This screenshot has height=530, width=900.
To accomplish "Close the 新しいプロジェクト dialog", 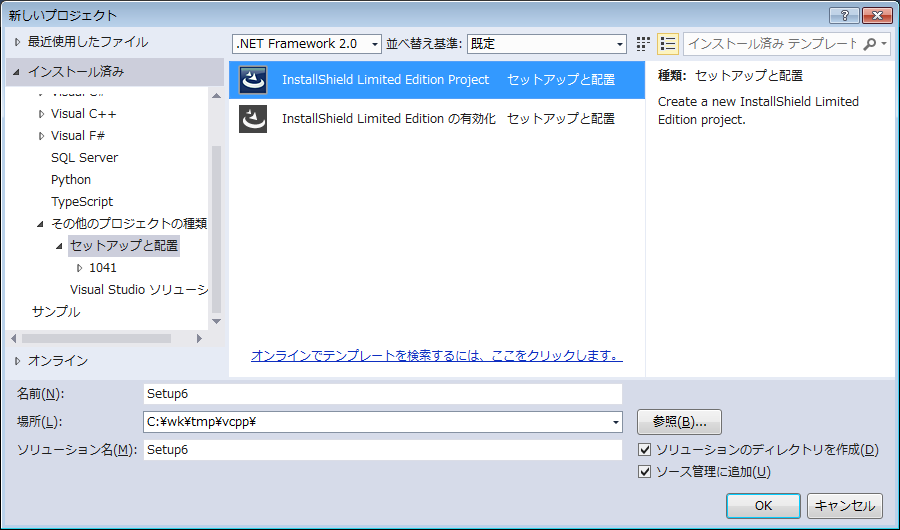I will coord(876,16).
